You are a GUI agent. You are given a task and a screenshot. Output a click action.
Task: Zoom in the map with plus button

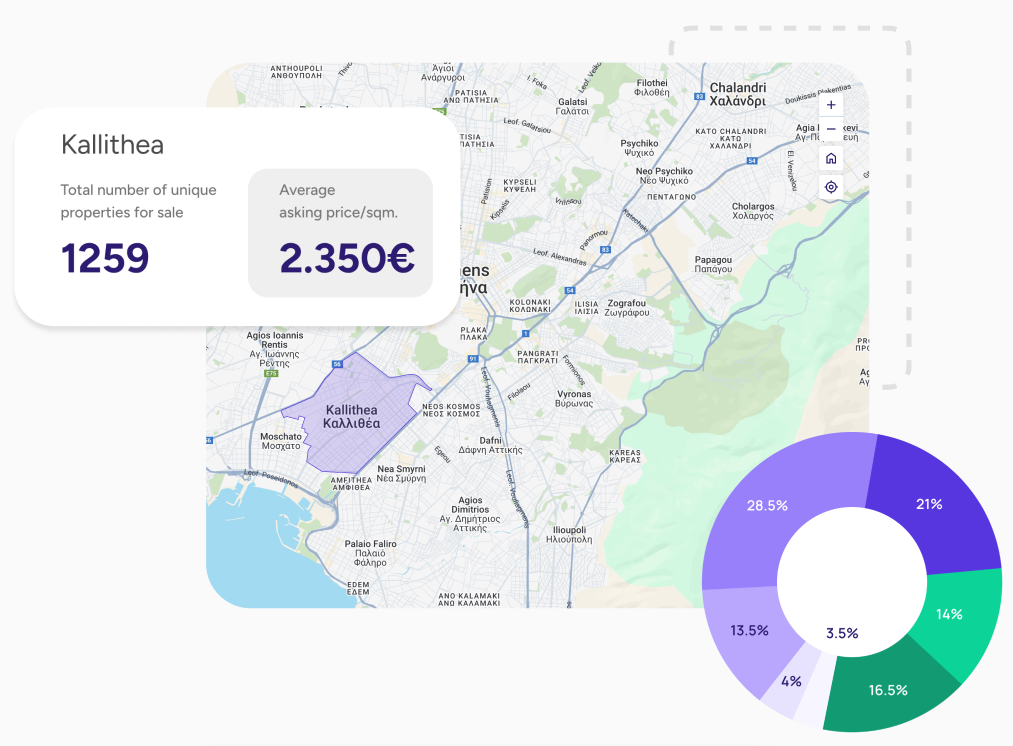[830, 105]
